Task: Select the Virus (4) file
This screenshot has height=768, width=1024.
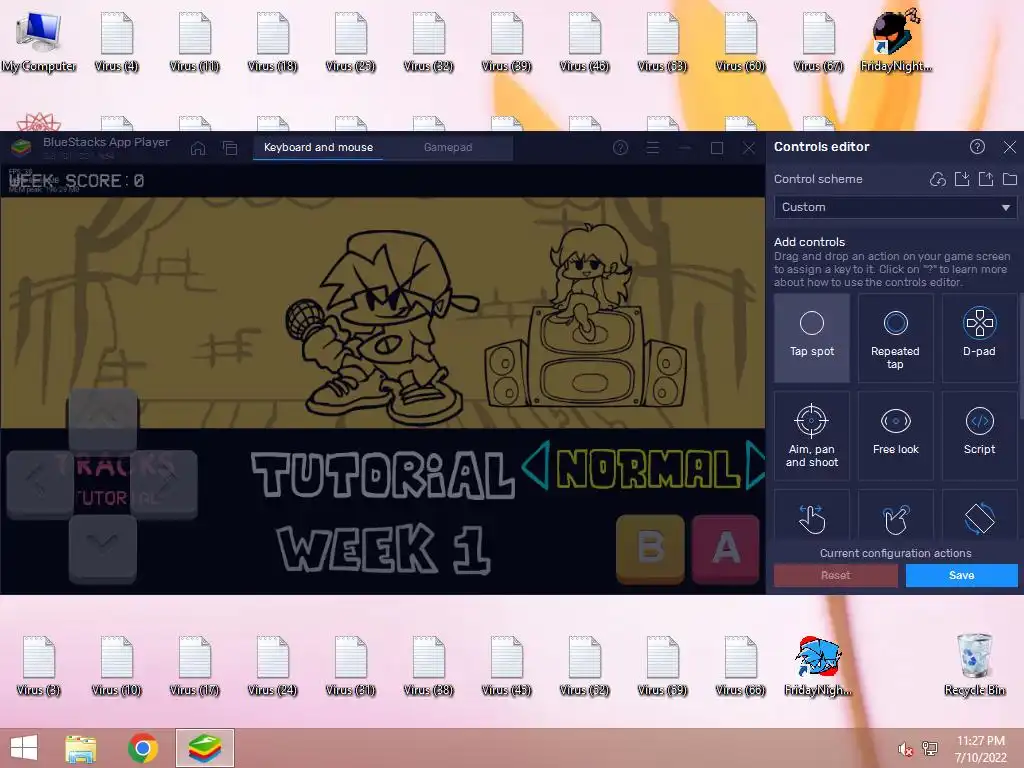Action: pos(116,42)
